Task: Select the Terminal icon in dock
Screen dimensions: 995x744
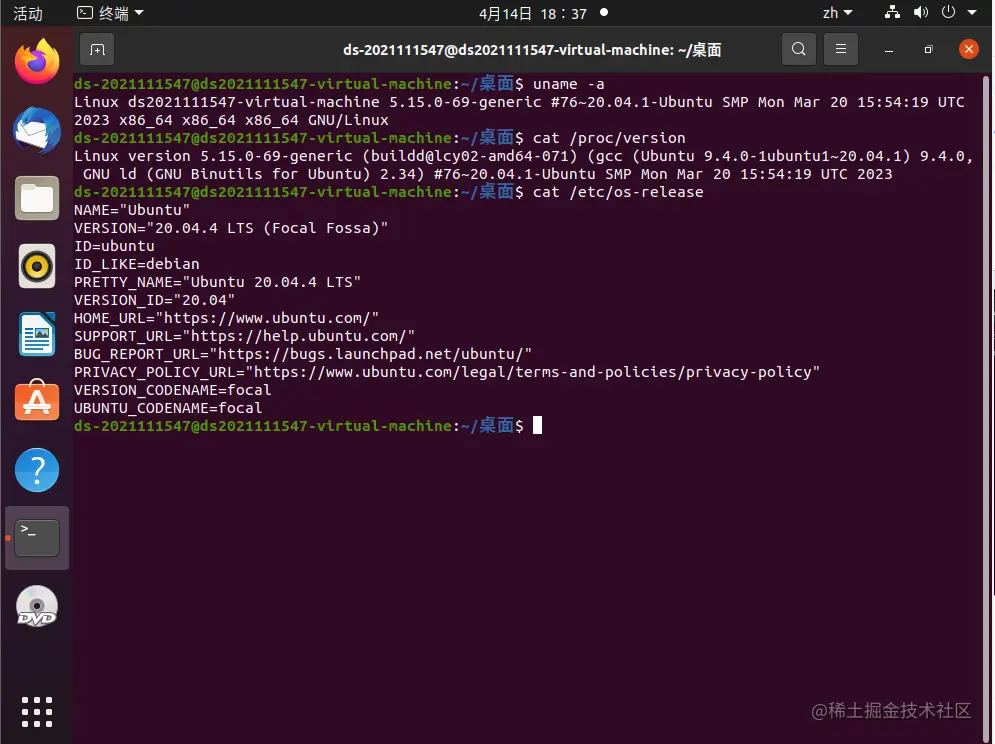Action: tap(37, 538)
